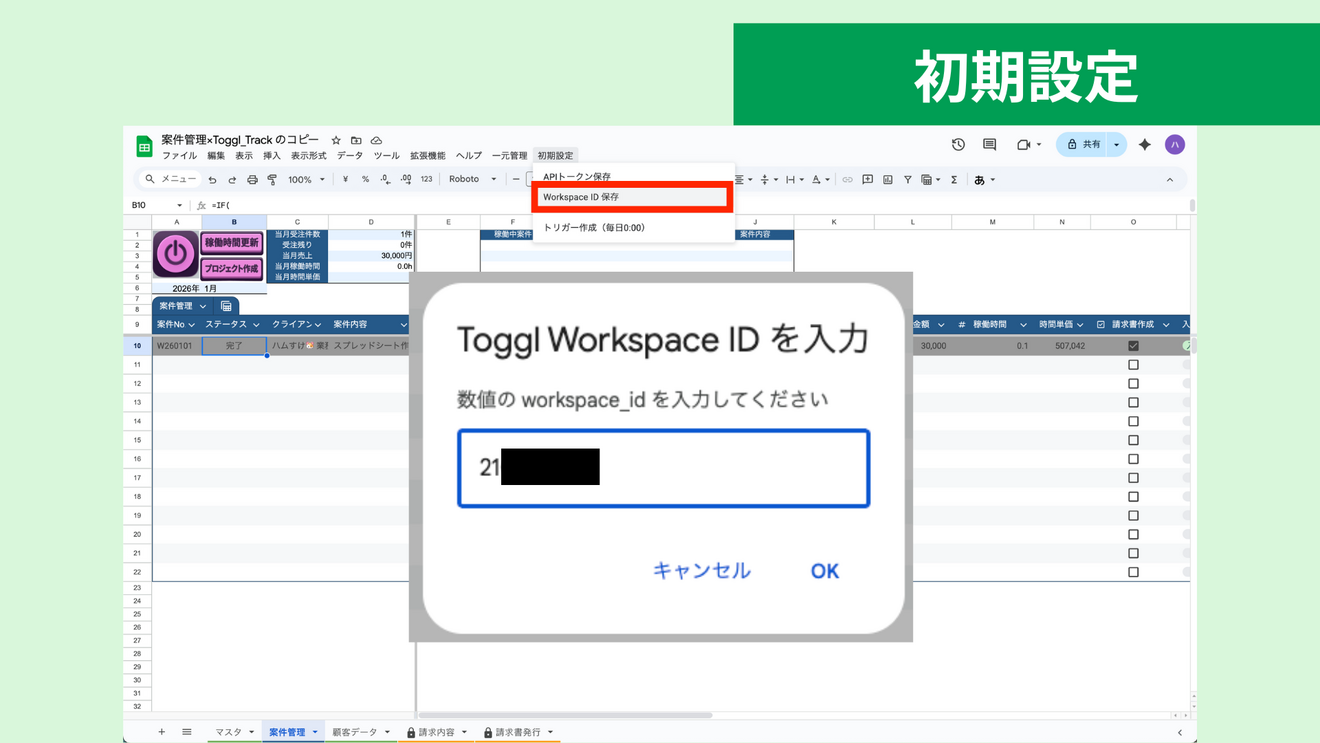The image size is (1320, 743).
Task: Open the Roboto font dropdown
Action: tap(472, 180)
